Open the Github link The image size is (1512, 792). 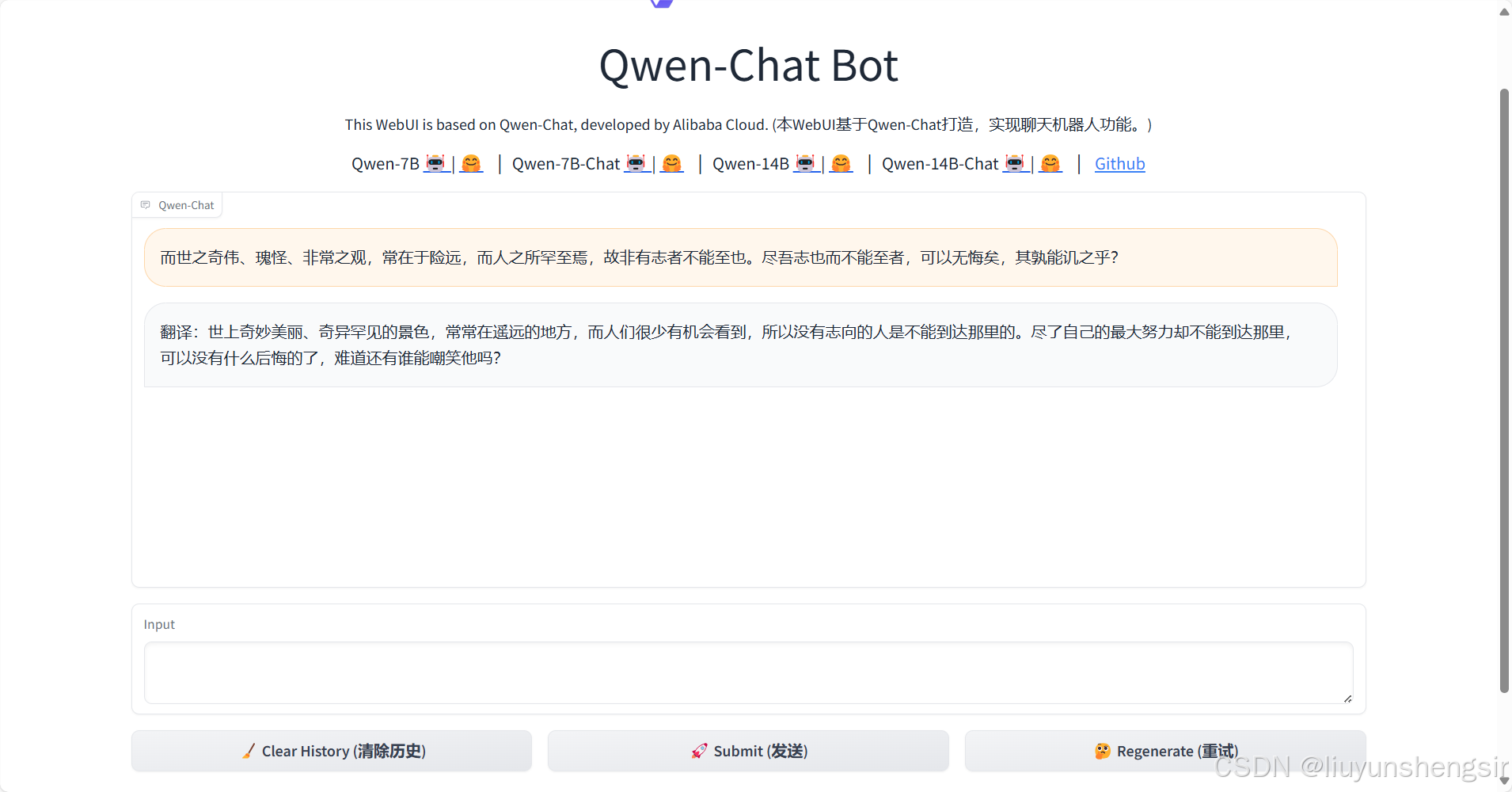(x=1119, y=164)
